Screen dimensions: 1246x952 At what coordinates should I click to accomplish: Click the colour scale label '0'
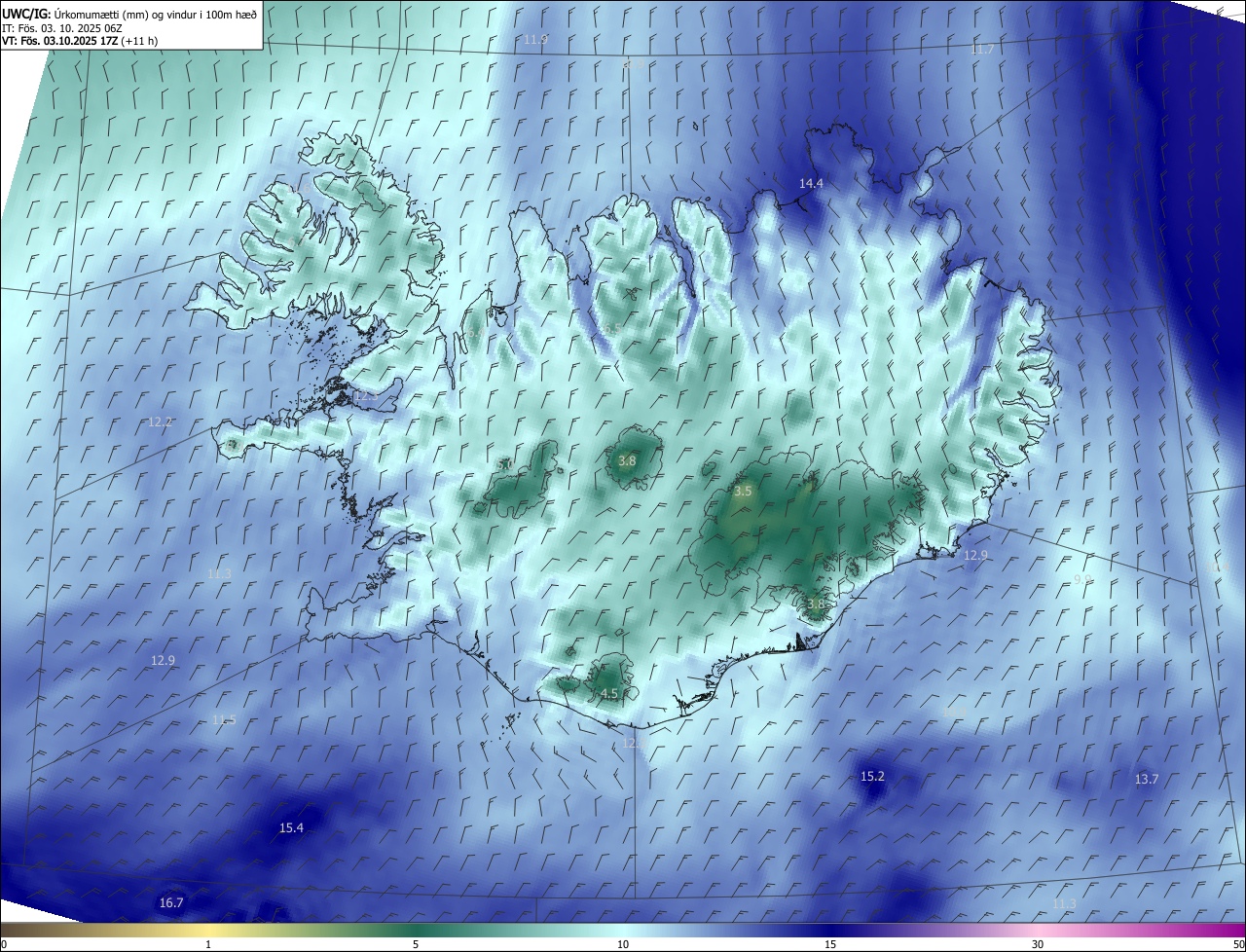[3, 945]
